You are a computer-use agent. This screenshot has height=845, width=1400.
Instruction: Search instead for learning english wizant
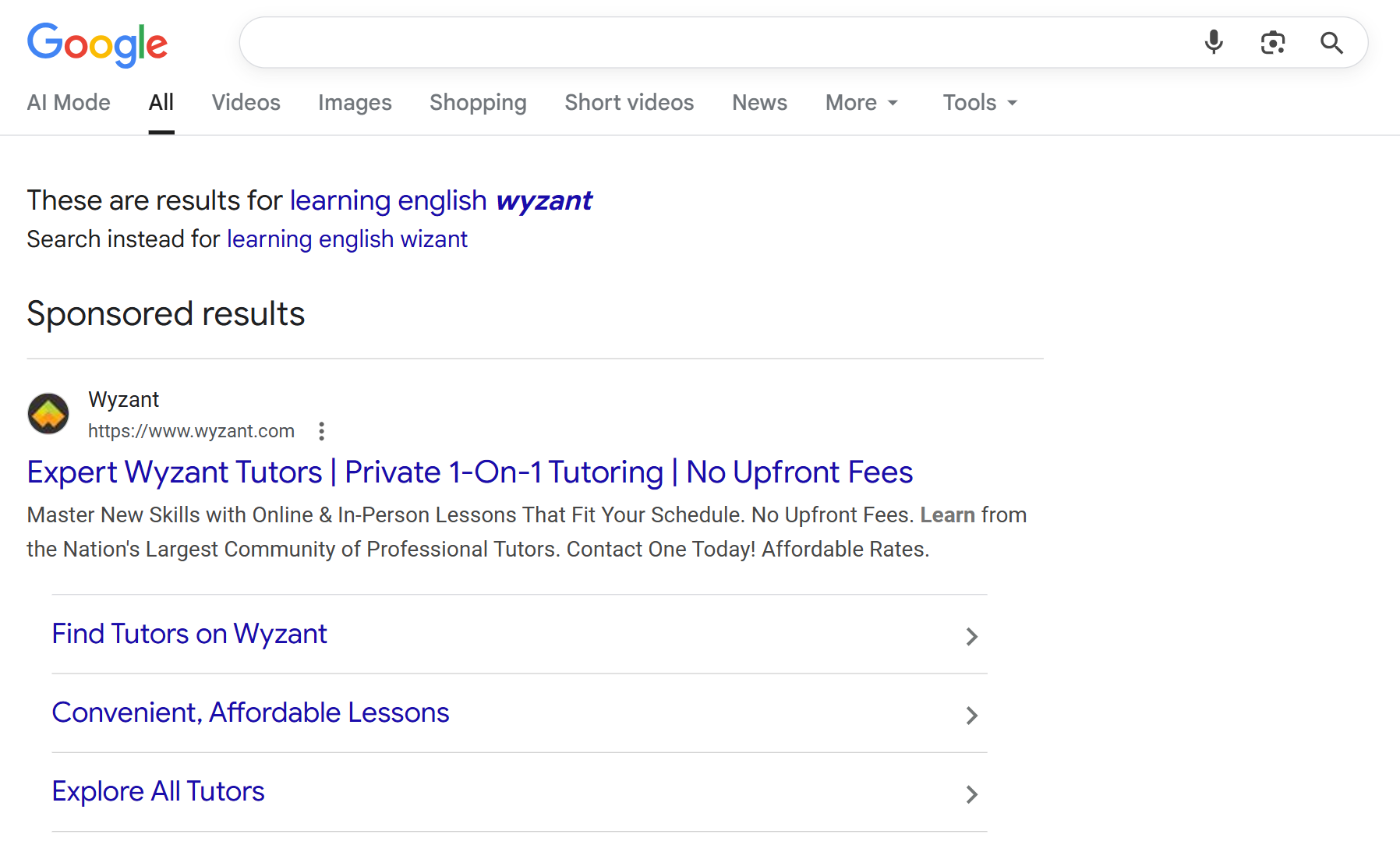coord(347,239)
